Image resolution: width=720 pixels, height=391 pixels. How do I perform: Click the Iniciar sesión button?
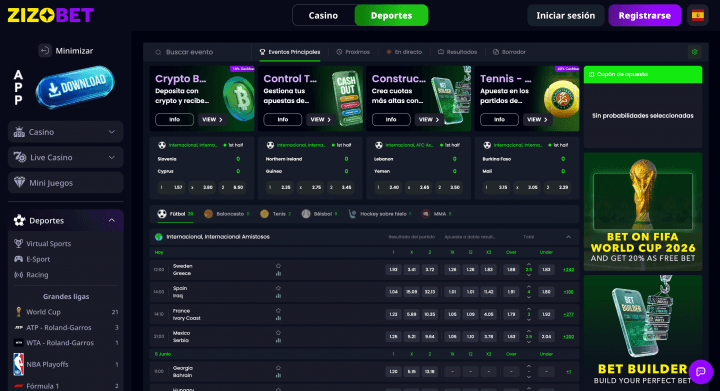[565, 15]
